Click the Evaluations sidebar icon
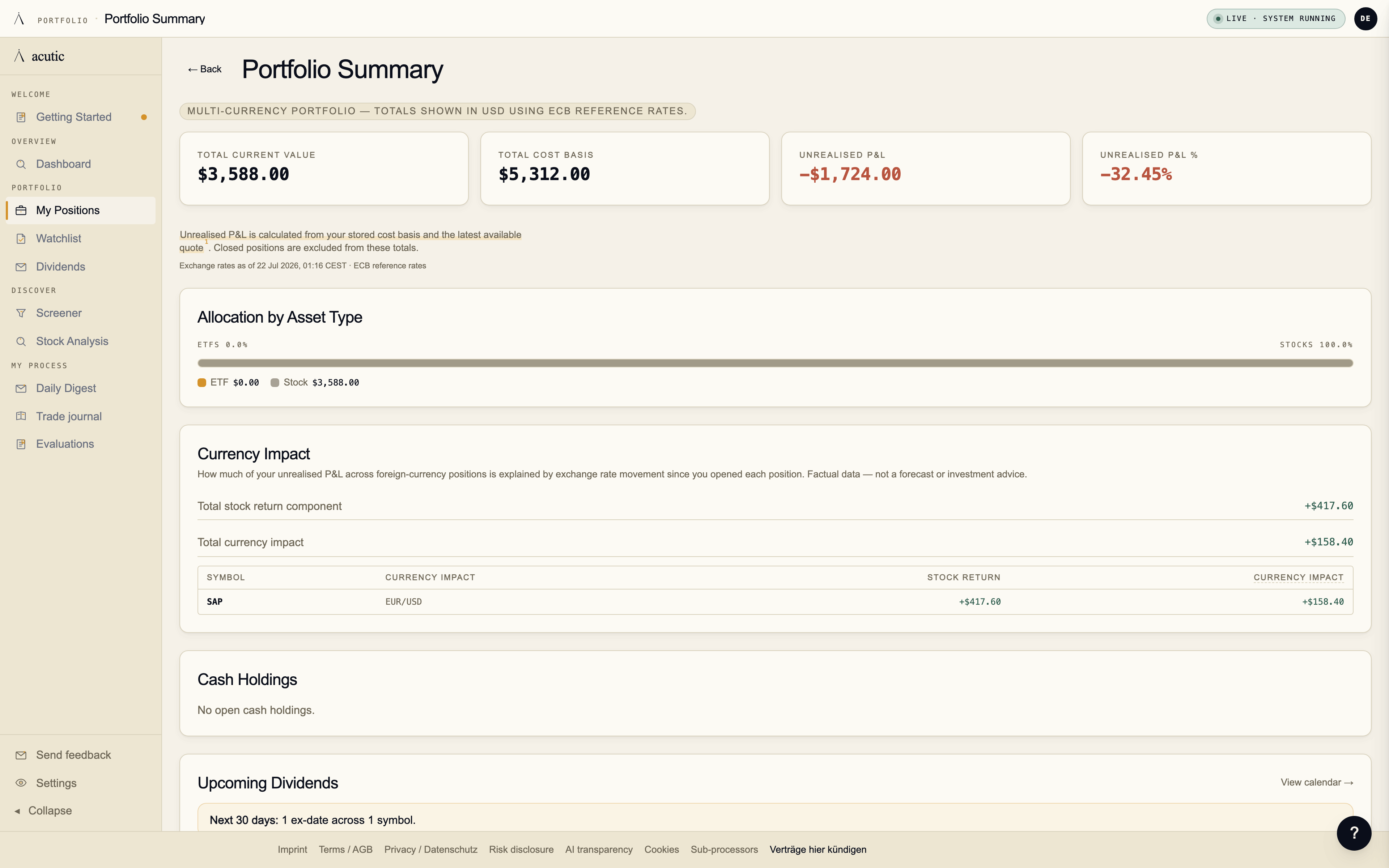The image size is (1389, 868). 21,444
